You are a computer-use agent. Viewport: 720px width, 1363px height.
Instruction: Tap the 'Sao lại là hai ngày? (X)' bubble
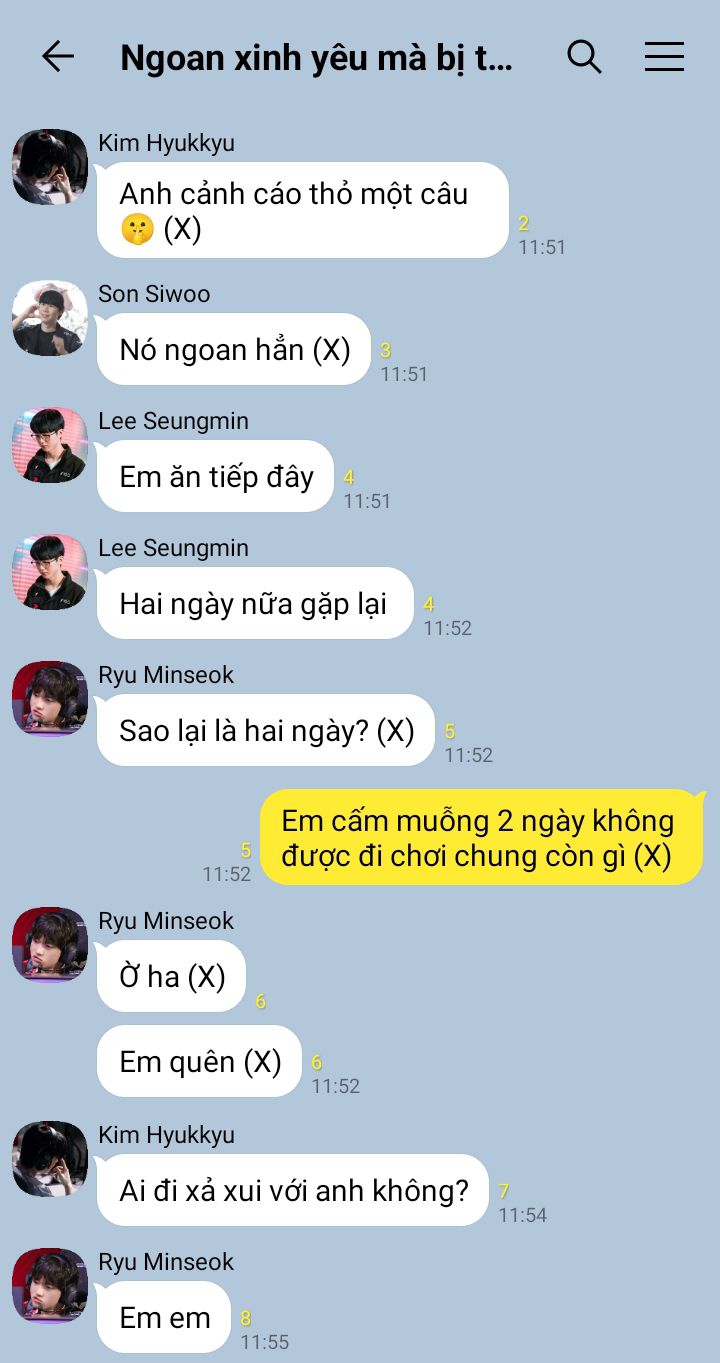[x=266, y=730]
